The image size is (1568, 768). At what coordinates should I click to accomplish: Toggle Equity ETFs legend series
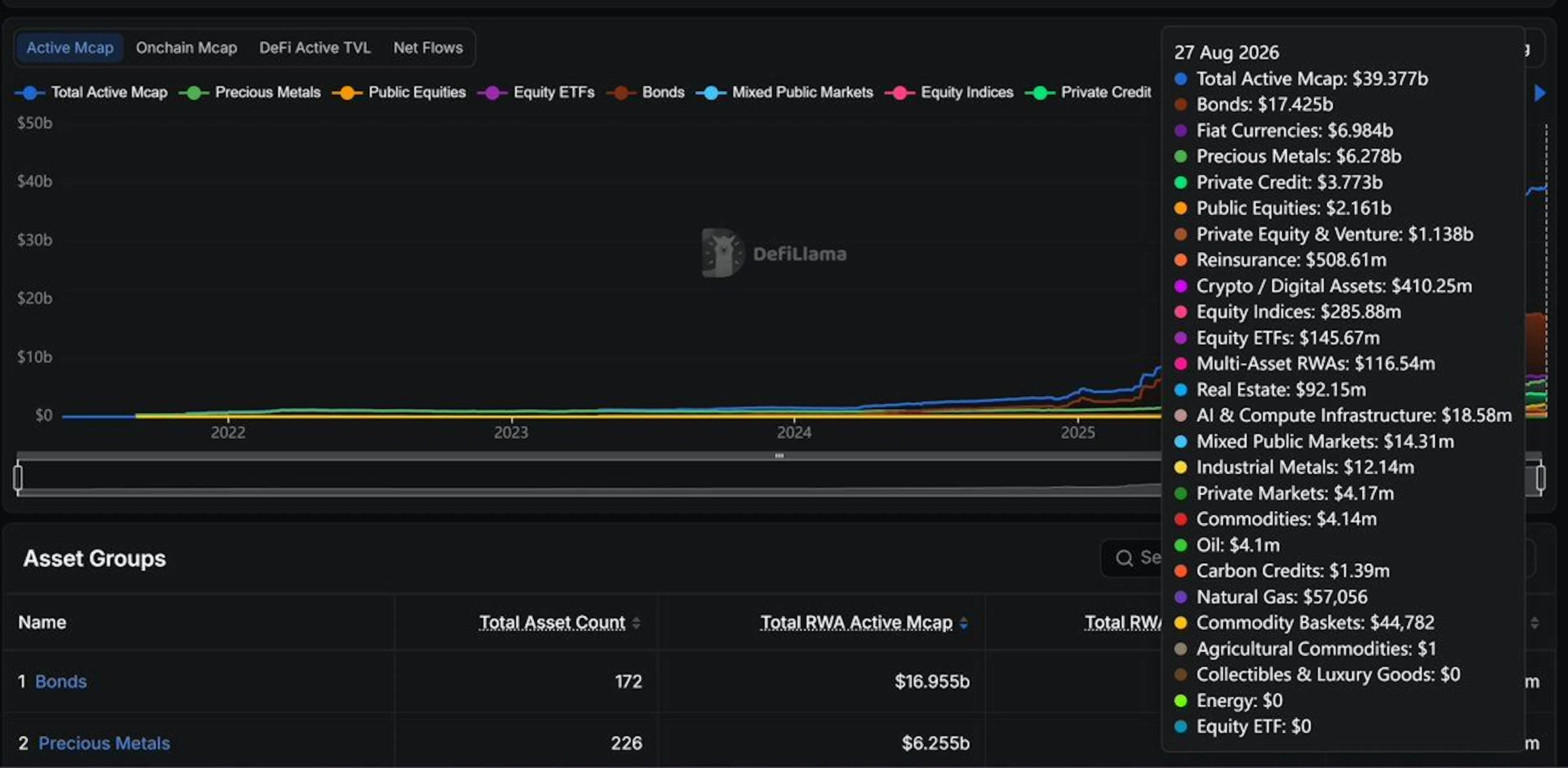pyautogui.click(x=536, y=93)
